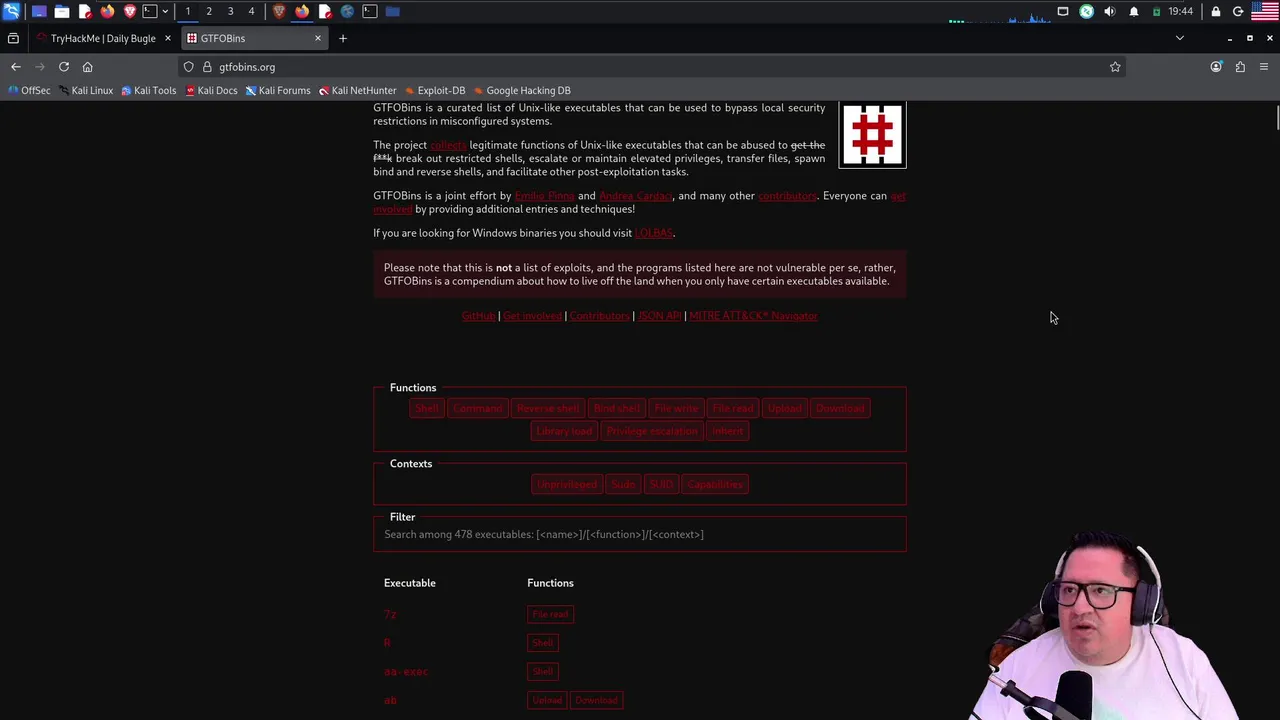Switch to workspace 2
This screenshot has width=1280, height=720.
pyautogui.click(x=209, y=11)
